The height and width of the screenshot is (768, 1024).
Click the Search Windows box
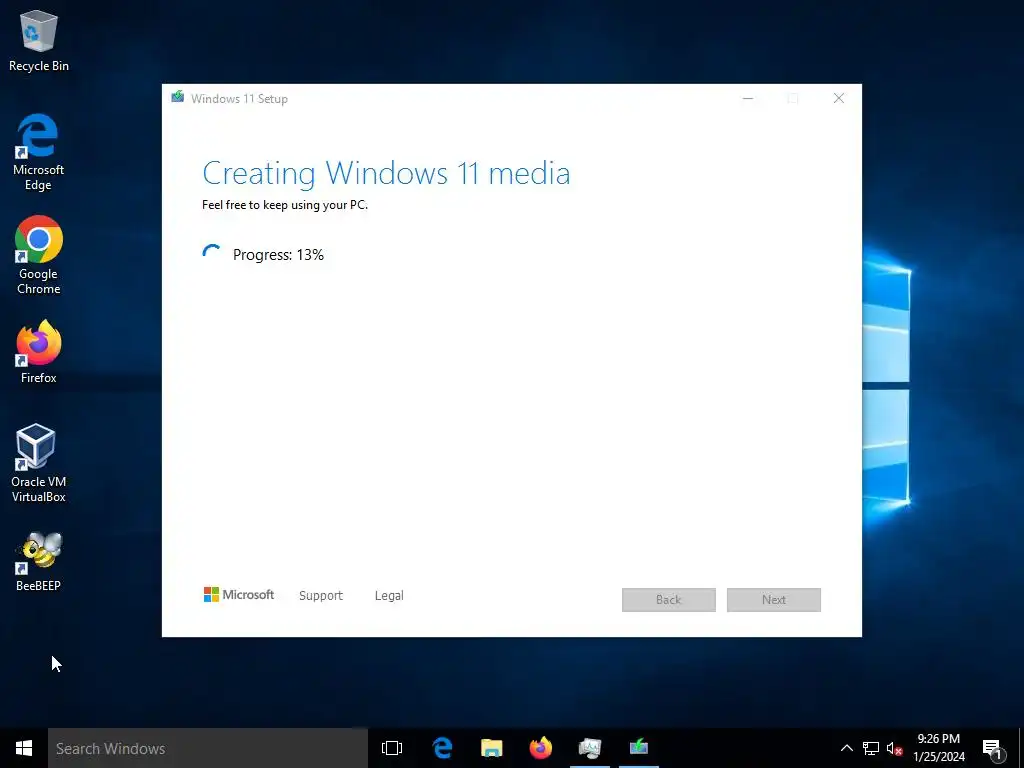click(x=208, y=748)
